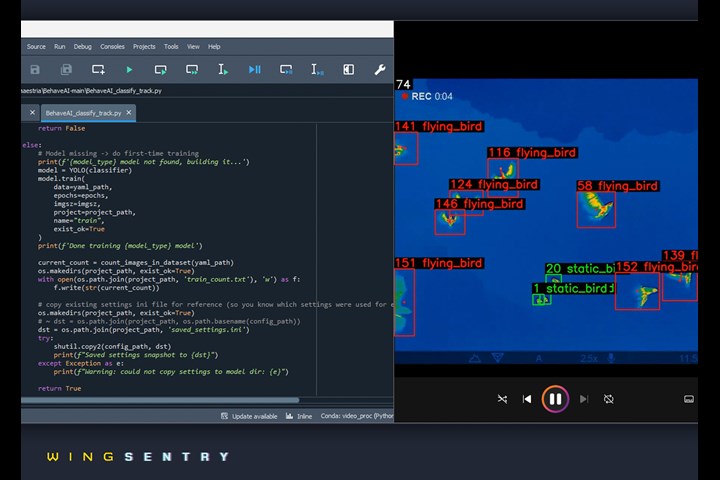Click the Inline graphics status entry

[x=299, y=416]
